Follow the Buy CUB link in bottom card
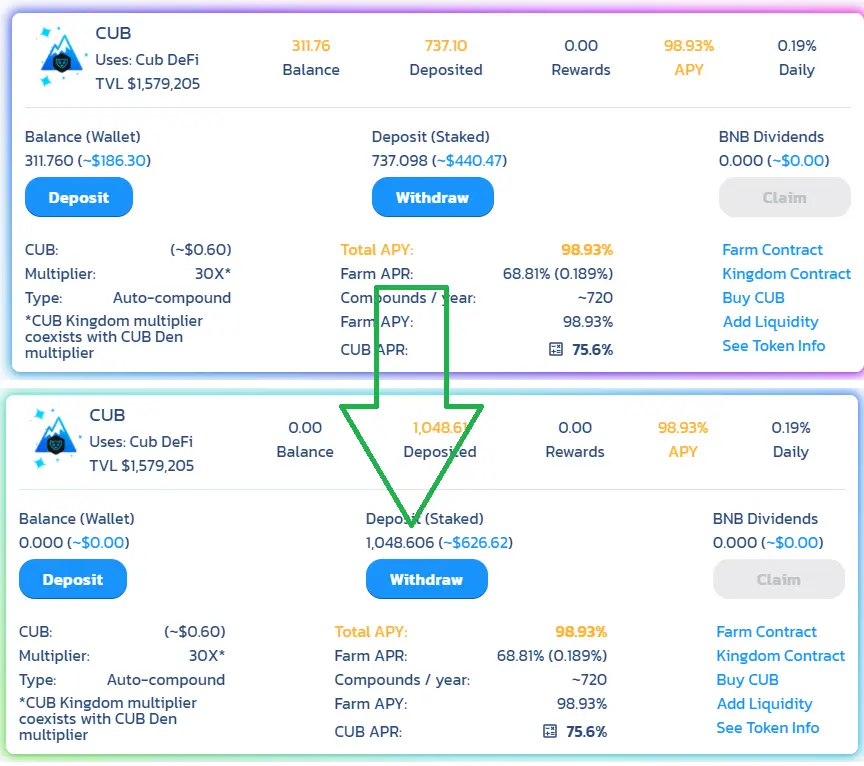Viewport: 864px width, 766px height. click(x=747, y=679)
